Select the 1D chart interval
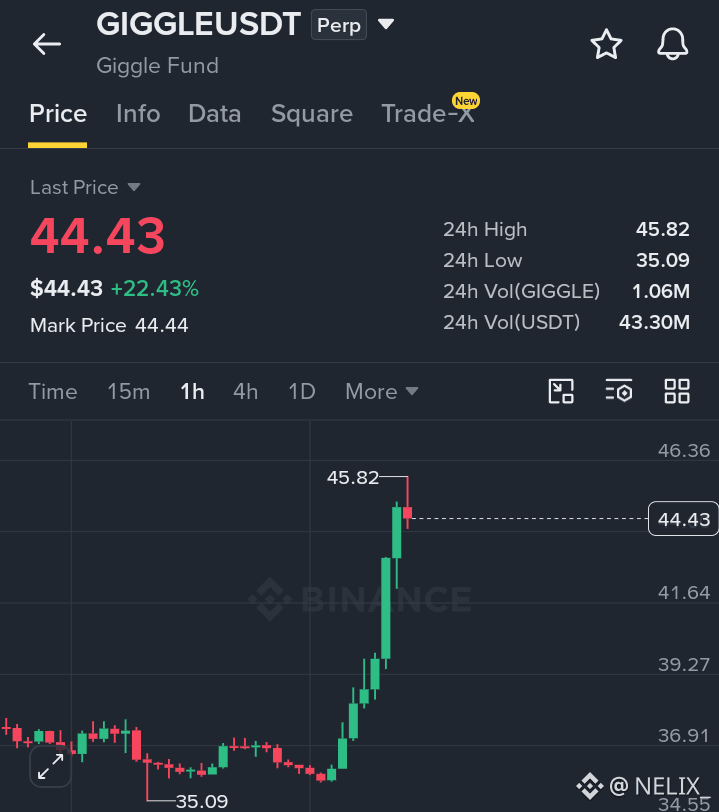This screenshot has width=719, height=812. [x=302, y=392]
